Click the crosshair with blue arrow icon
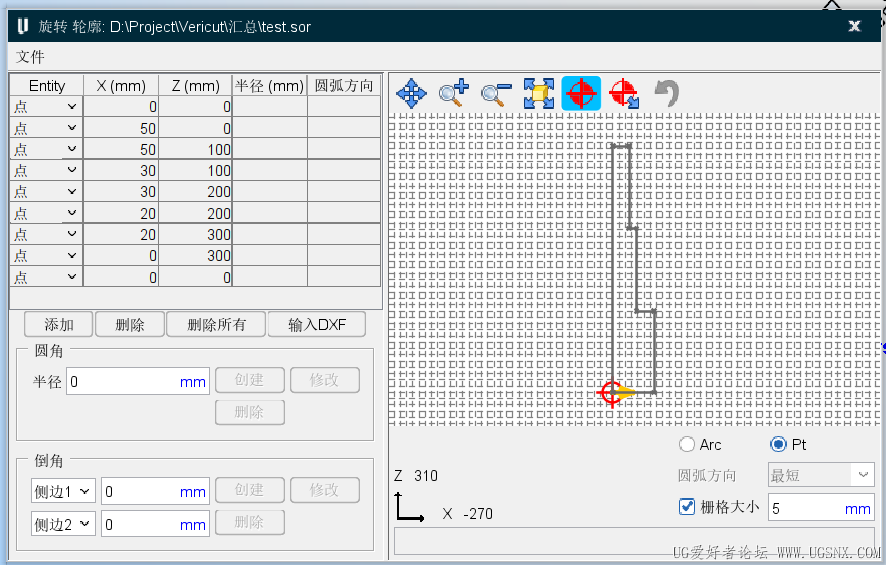 pos(624,93)
